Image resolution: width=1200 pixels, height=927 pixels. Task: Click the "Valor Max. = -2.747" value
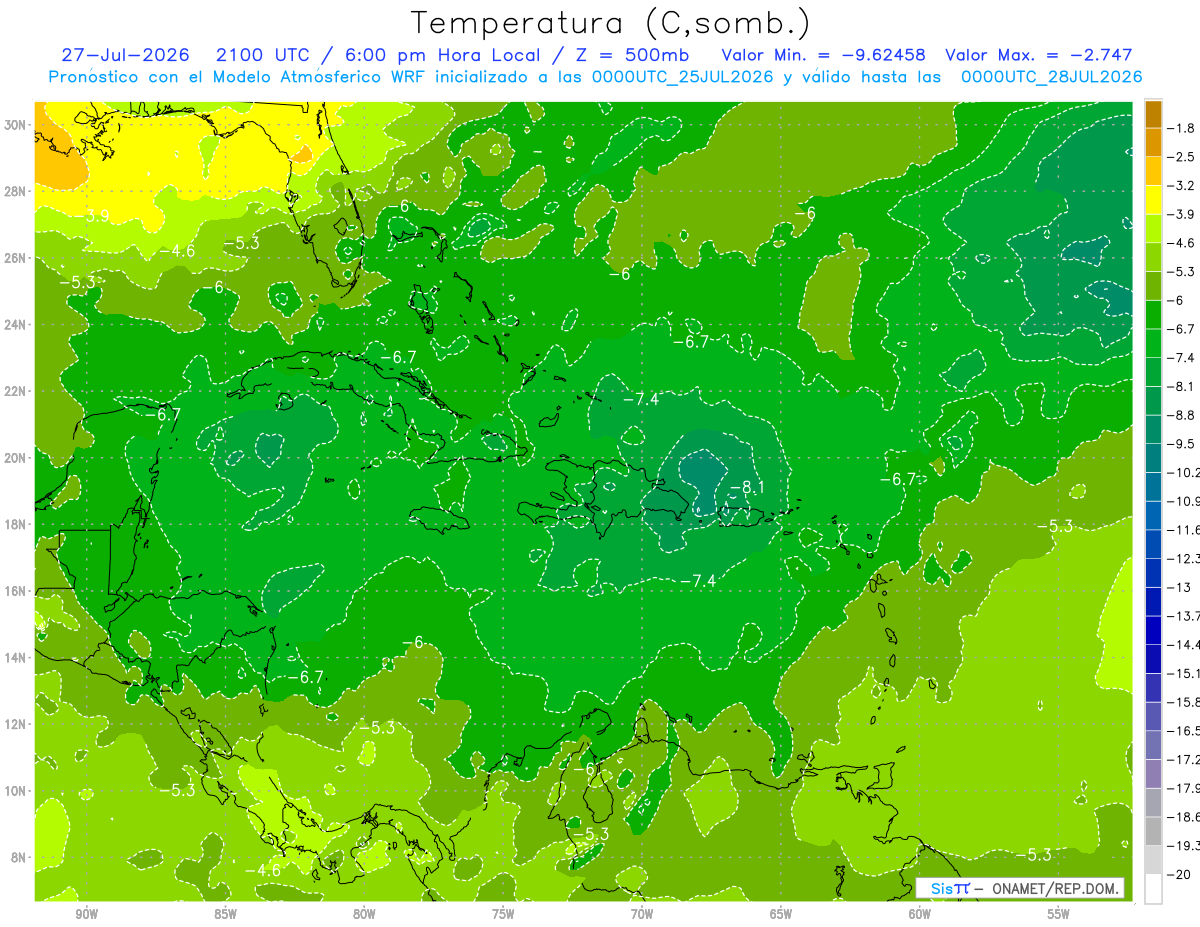click(x=1038, y=55)
